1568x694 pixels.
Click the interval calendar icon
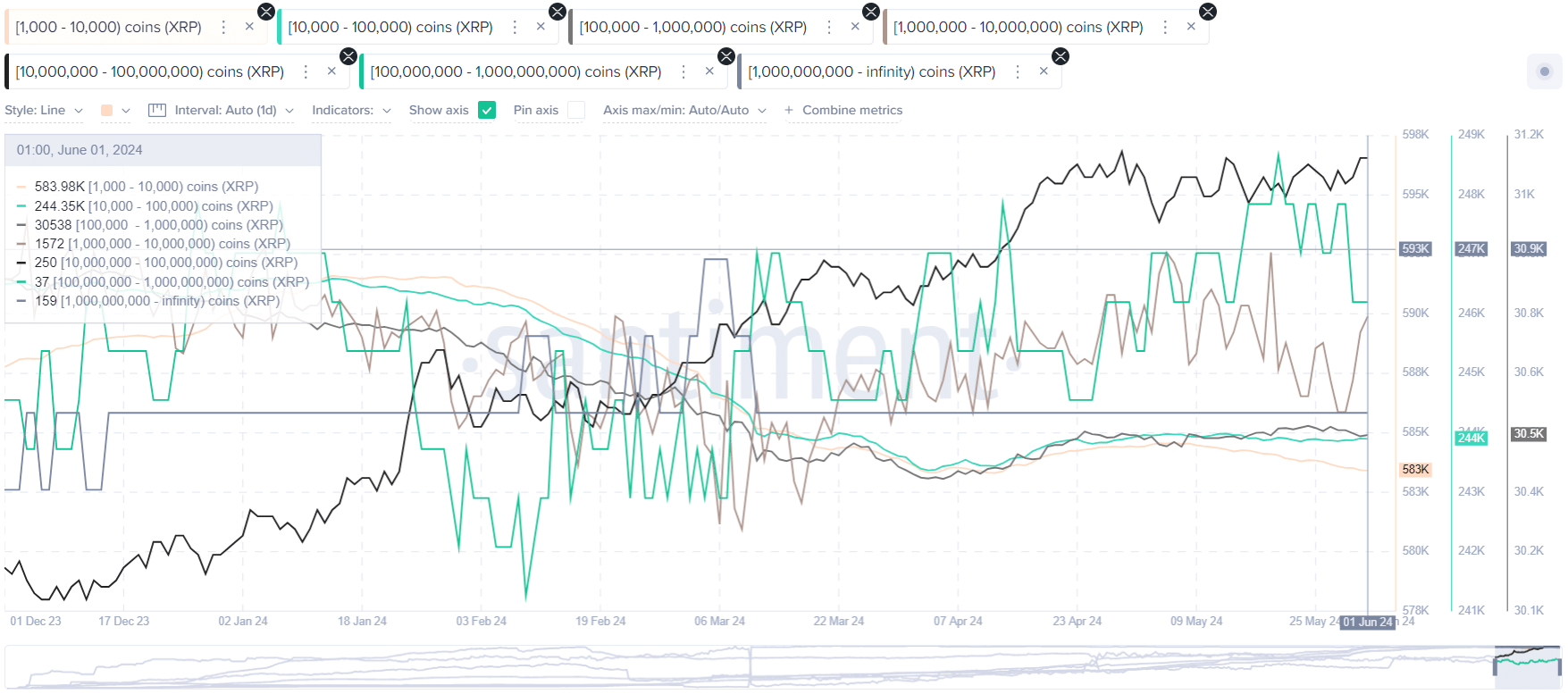pyautogui.click(x=157, y=110)
